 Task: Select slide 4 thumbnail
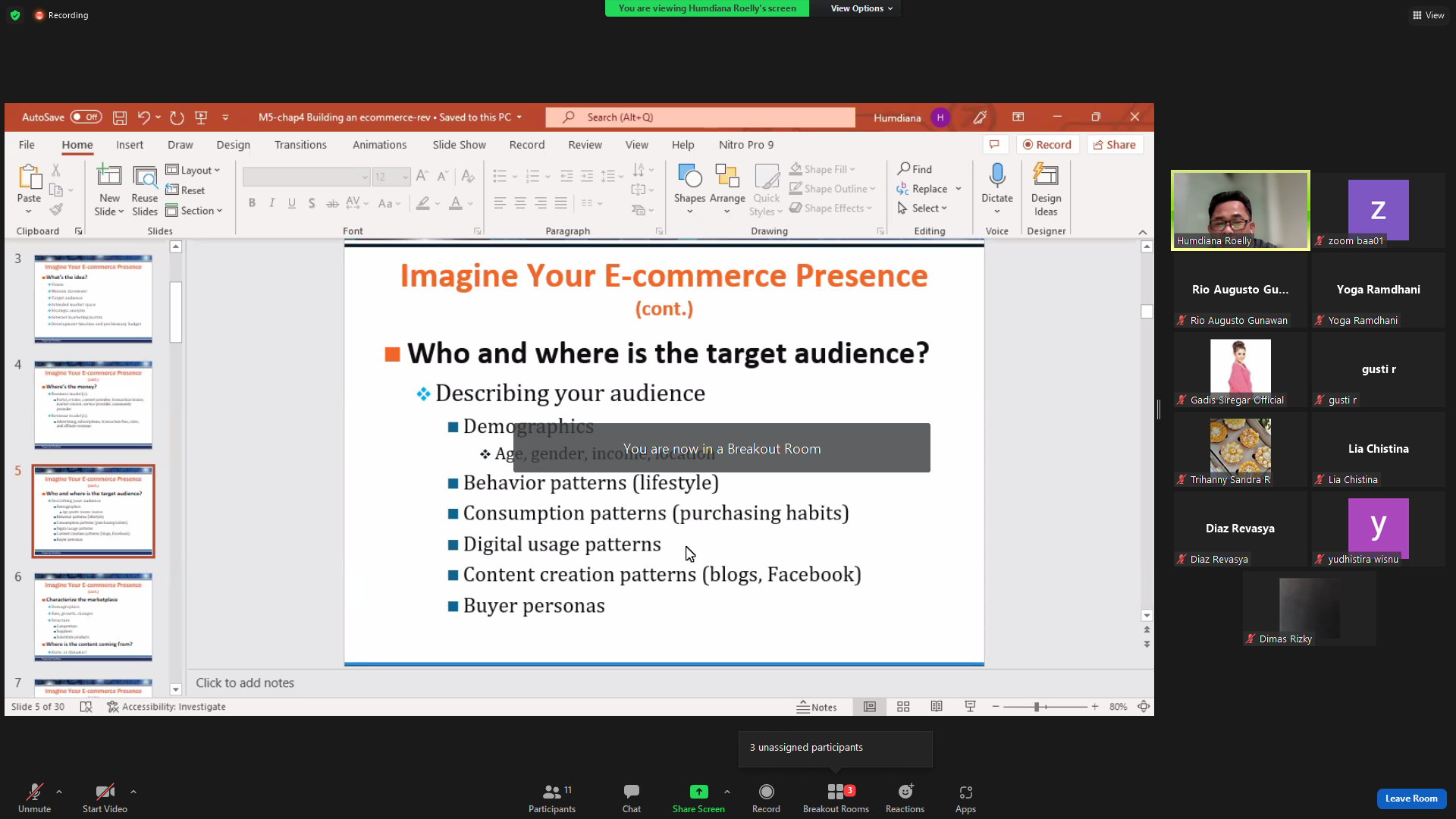pos(93,405)
